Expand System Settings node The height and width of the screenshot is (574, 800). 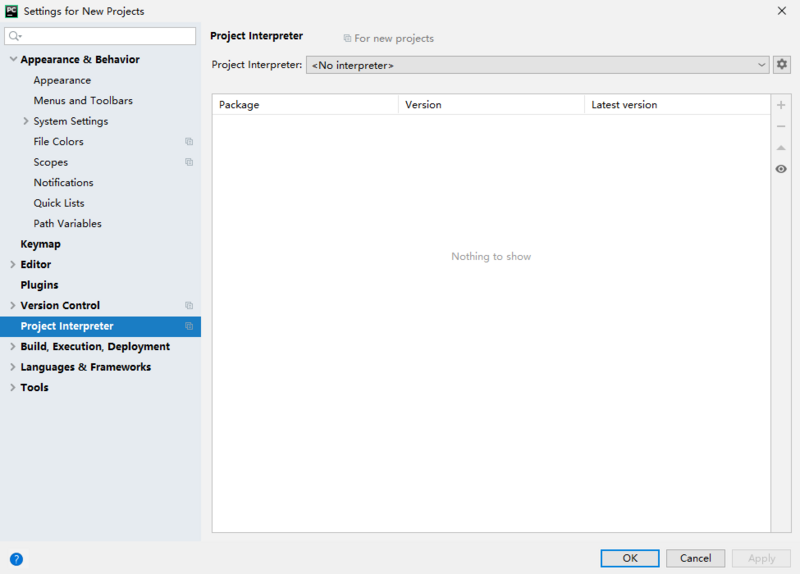tap(26, 121)
